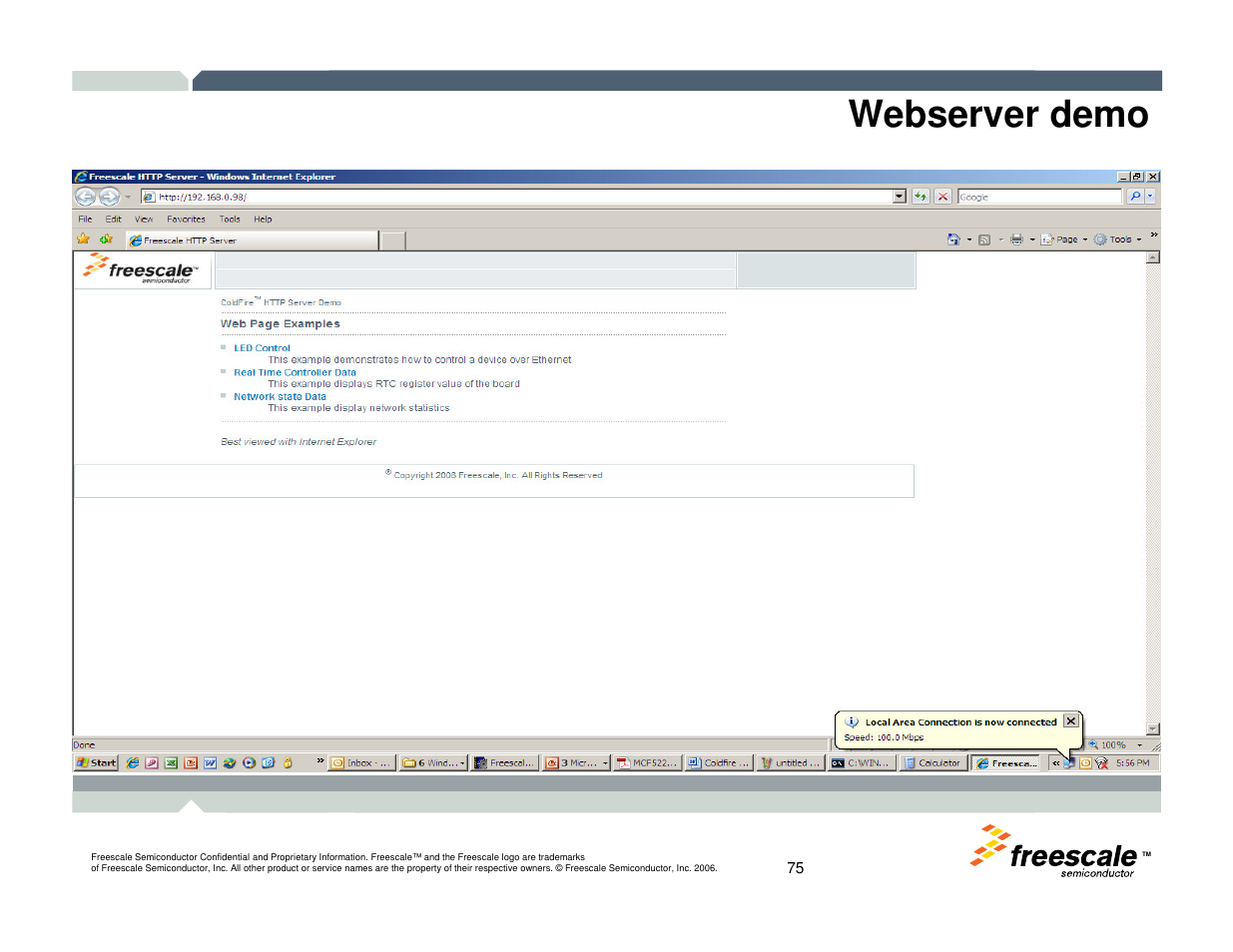
Task: Click the Home icon in command bar
Action: point(953,239)
